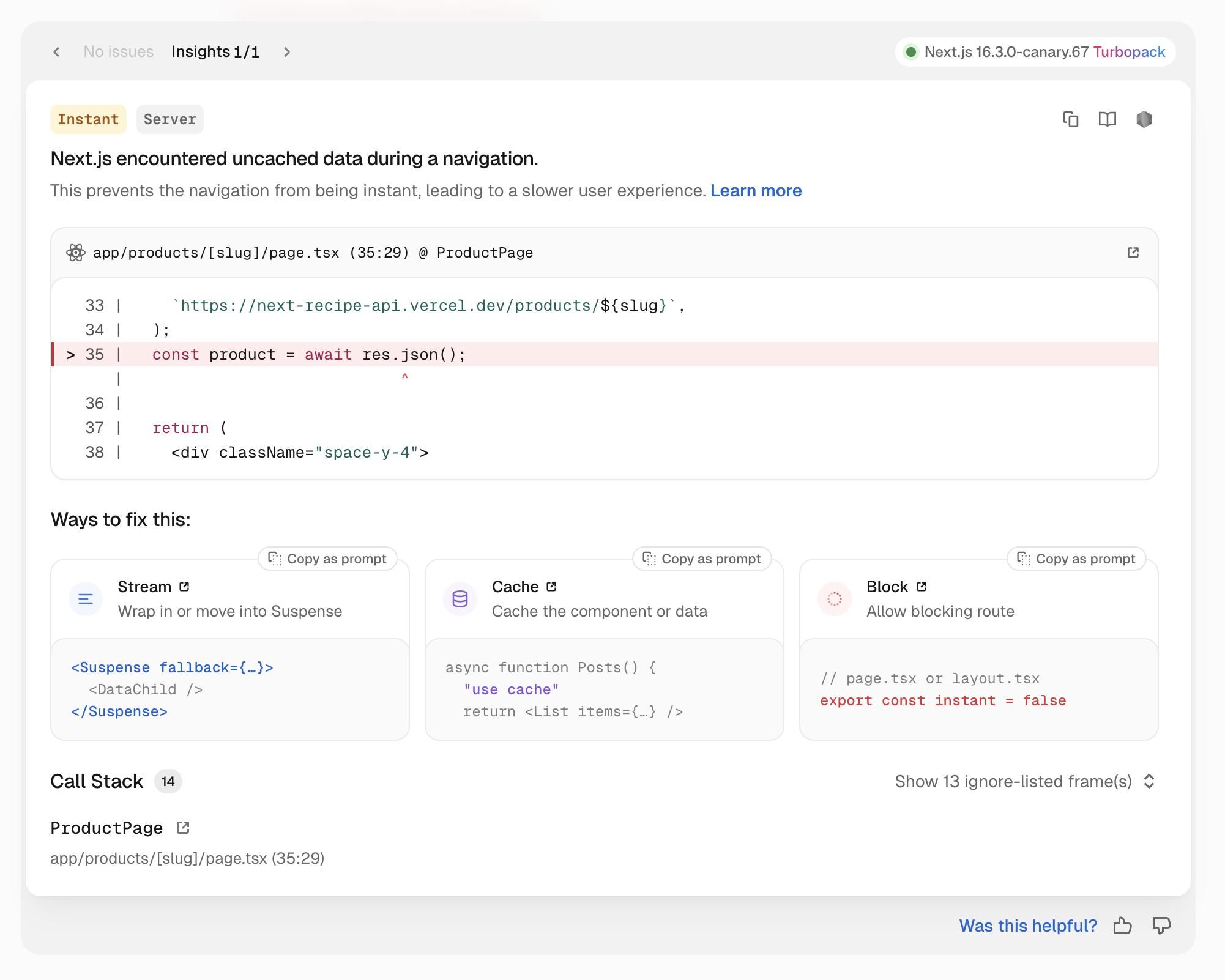Open Block docs external link icon

pos(922,587)
